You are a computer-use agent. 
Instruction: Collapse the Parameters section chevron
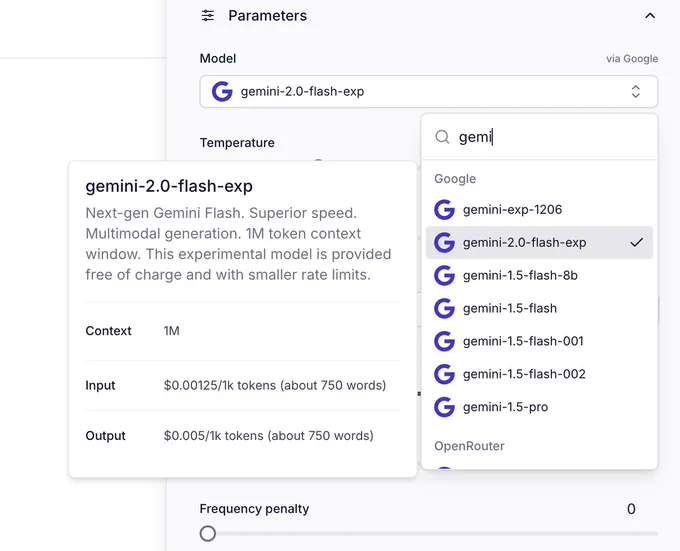tap(650, 16)
